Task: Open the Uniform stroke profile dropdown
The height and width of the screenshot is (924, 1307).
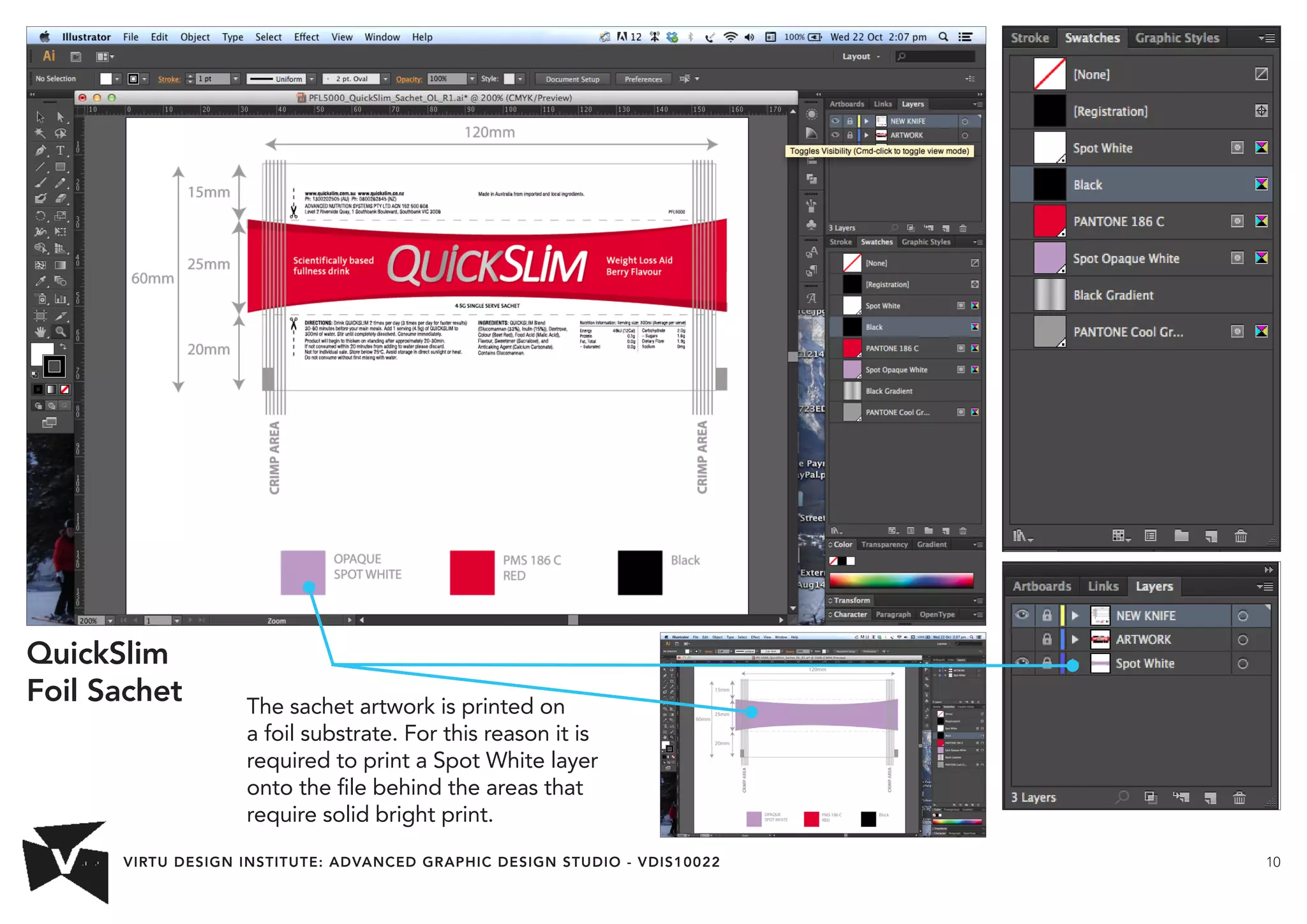Action: (312, 78)
